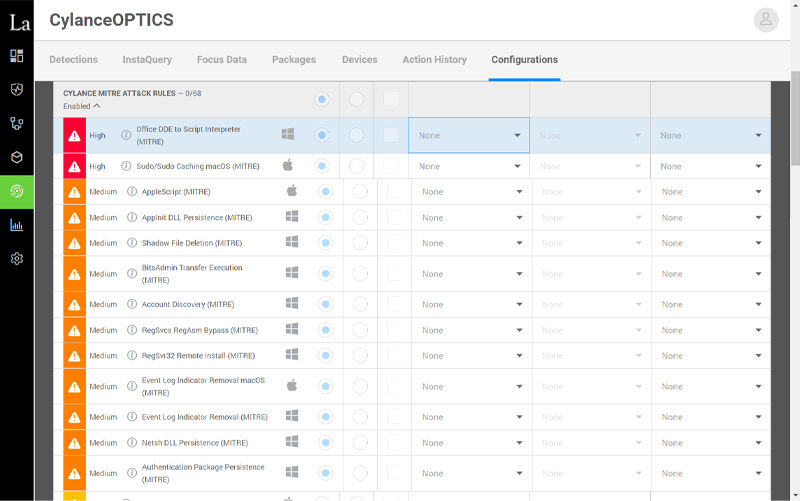800x501 pixels.
Task: Open the reports bar chart sidebar icon
Action: (17, 225)
